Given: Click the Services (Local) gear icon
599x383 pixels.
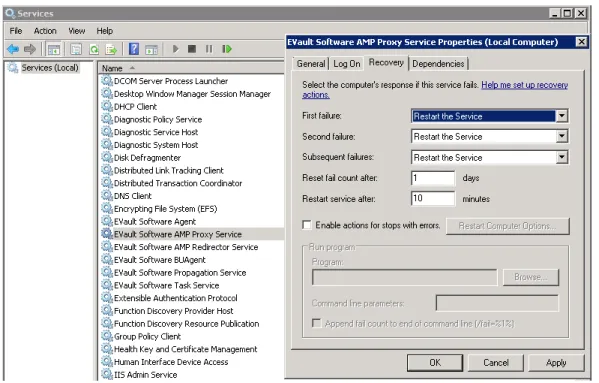Looking at the screenshot, I should tap(13, 68).
